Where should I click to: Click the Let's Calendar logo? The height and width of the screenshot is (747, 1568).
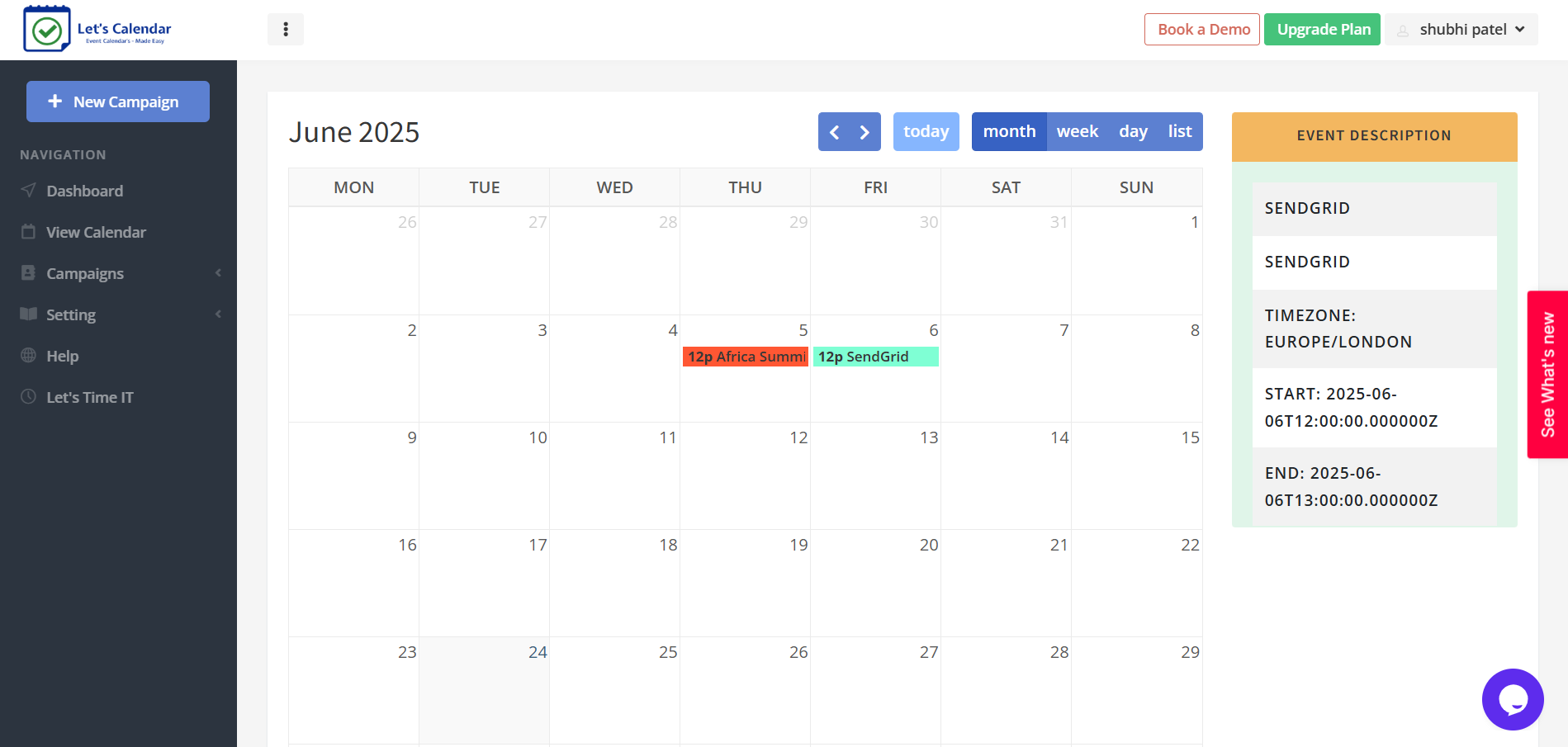tap(97, 28)
